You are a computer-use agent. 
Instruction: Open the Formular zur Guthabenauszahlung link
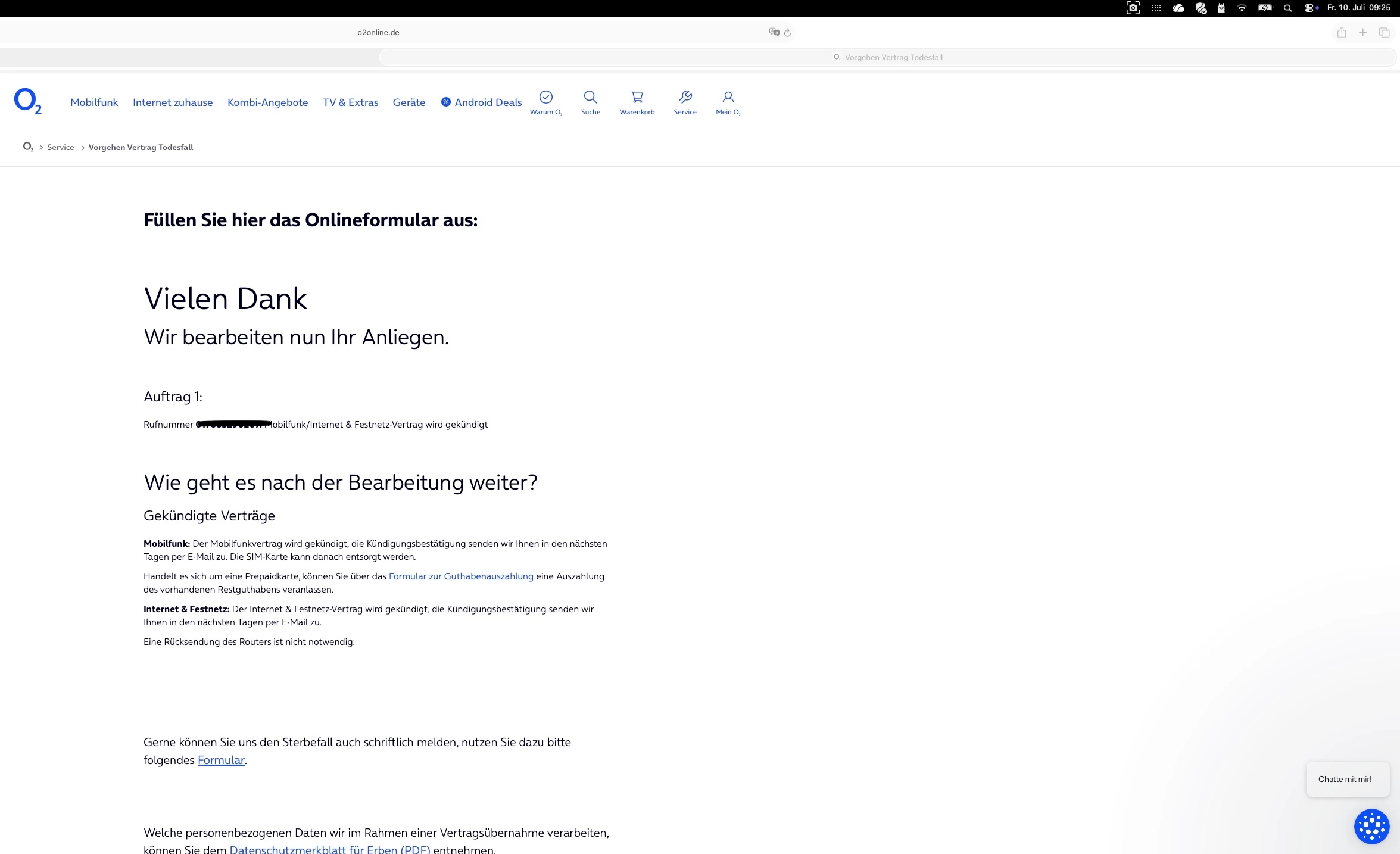pyautogui.click(x=461, y=576)
